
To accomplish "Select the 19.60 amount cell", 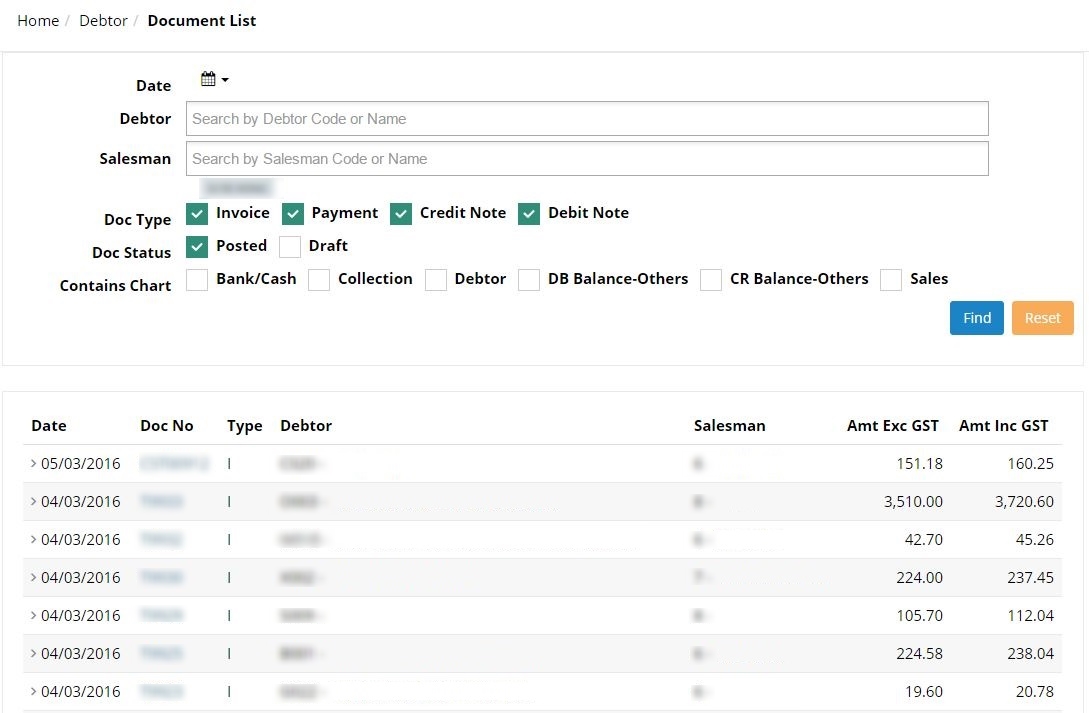I will click(x=924, y=691).
